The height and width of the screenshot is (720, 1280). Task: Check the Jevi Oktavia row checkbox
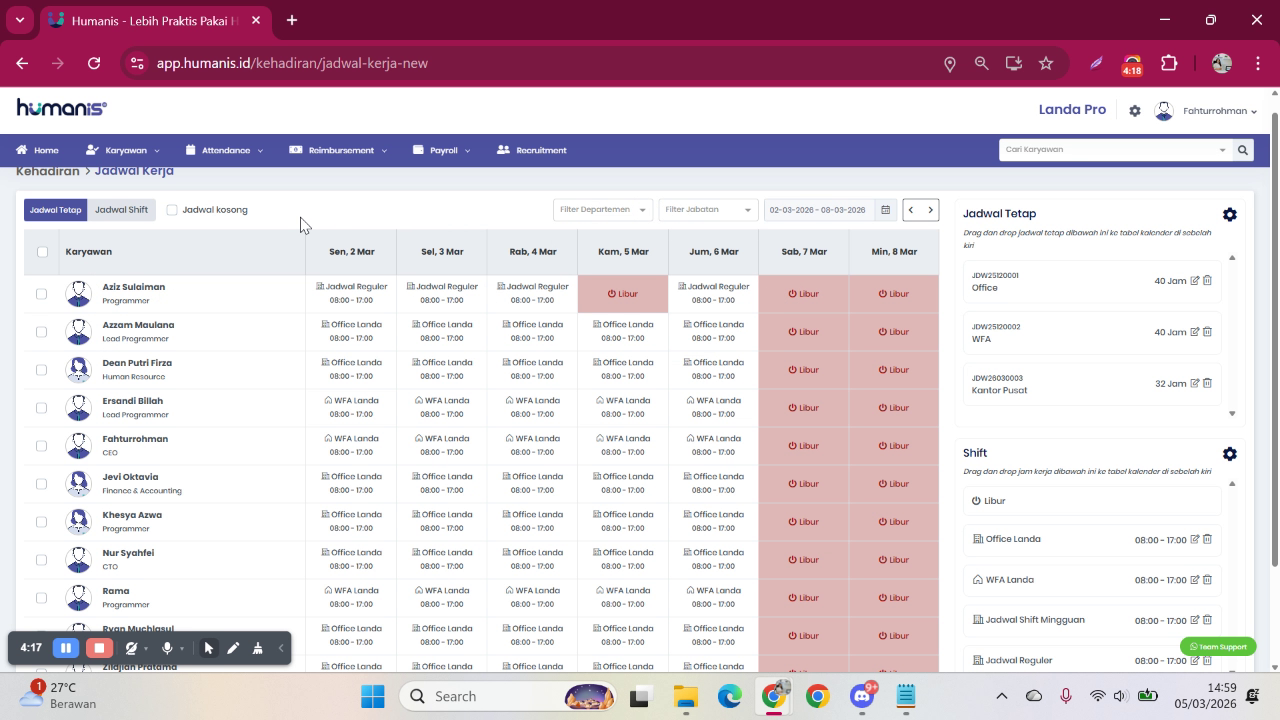tap(41, 484)
